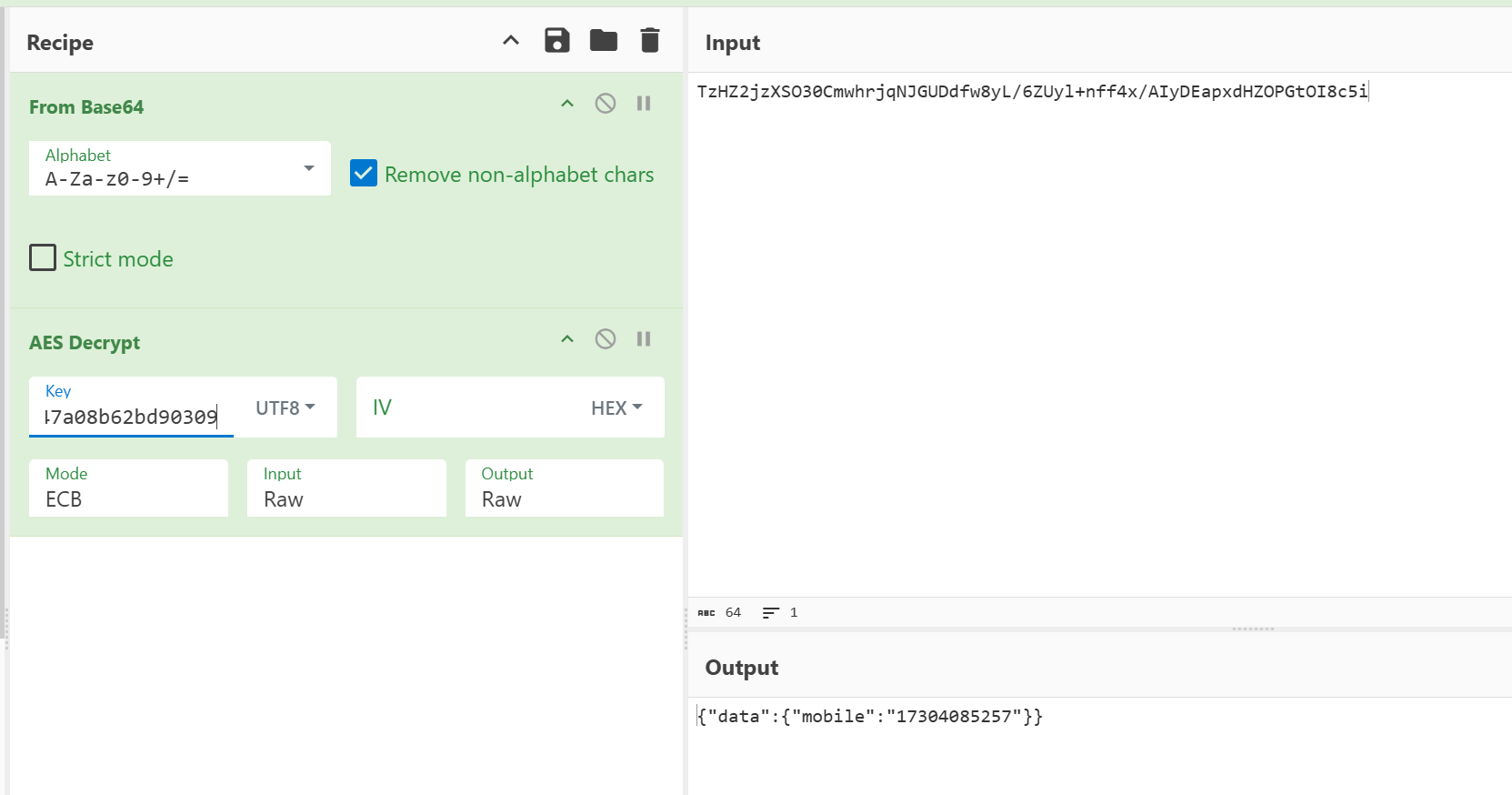Save the current recipe
The width and height of the screenshot is (1512, 795).
(556, 41)
